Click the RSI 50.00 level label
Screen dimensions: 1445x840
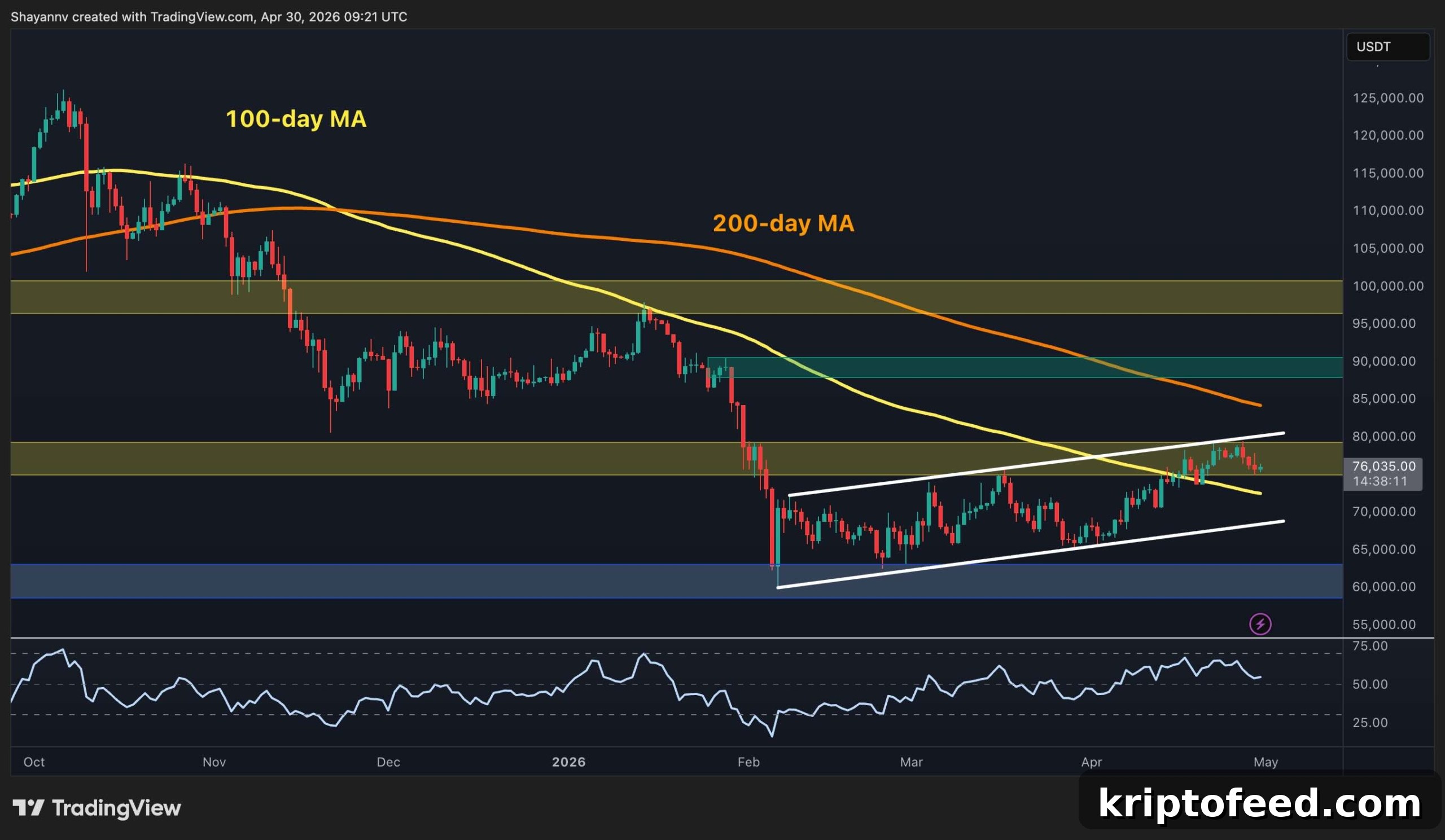coord(1370,684)
